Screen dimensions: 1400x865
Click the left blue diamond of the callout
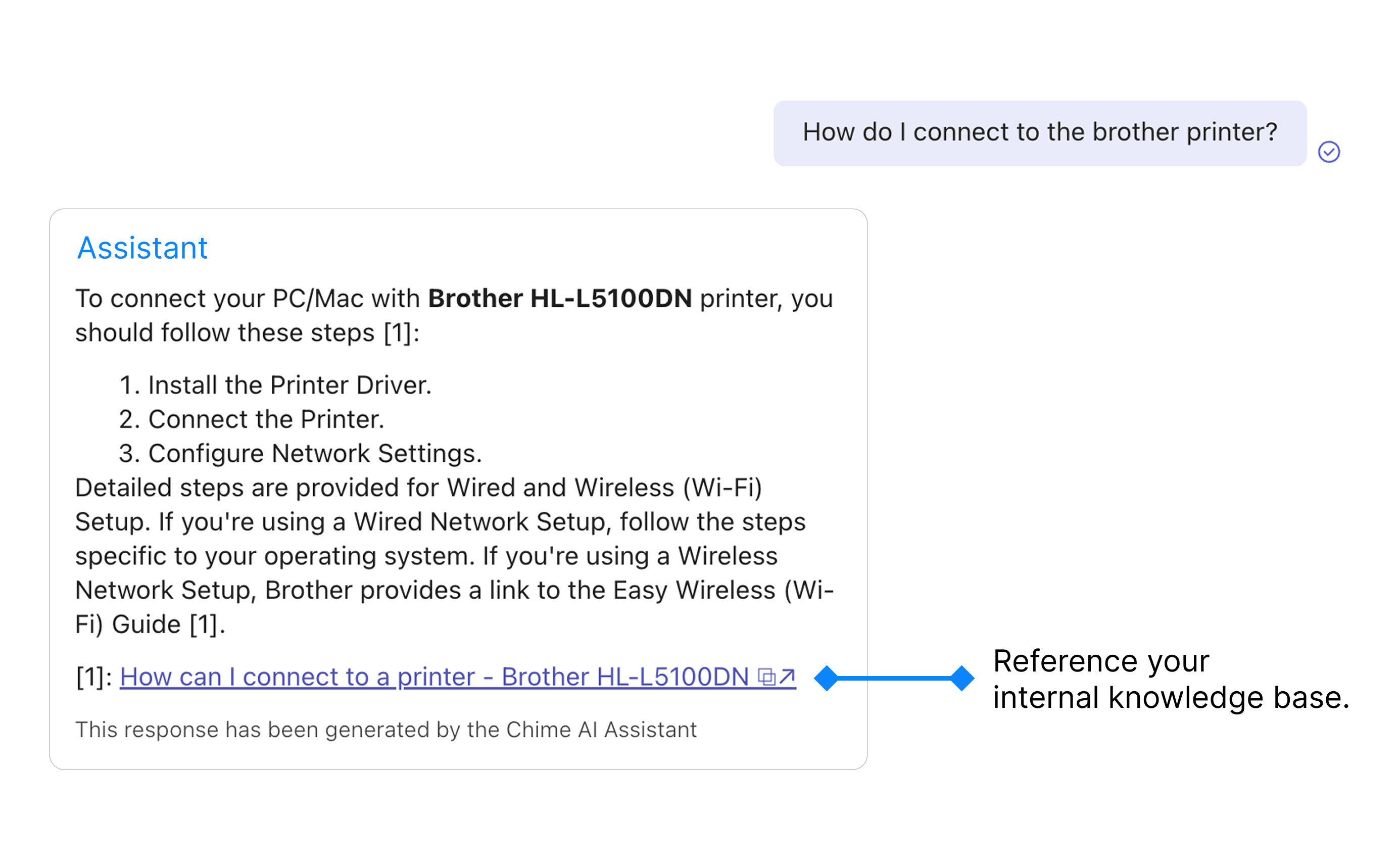click(x=827, y=678)
